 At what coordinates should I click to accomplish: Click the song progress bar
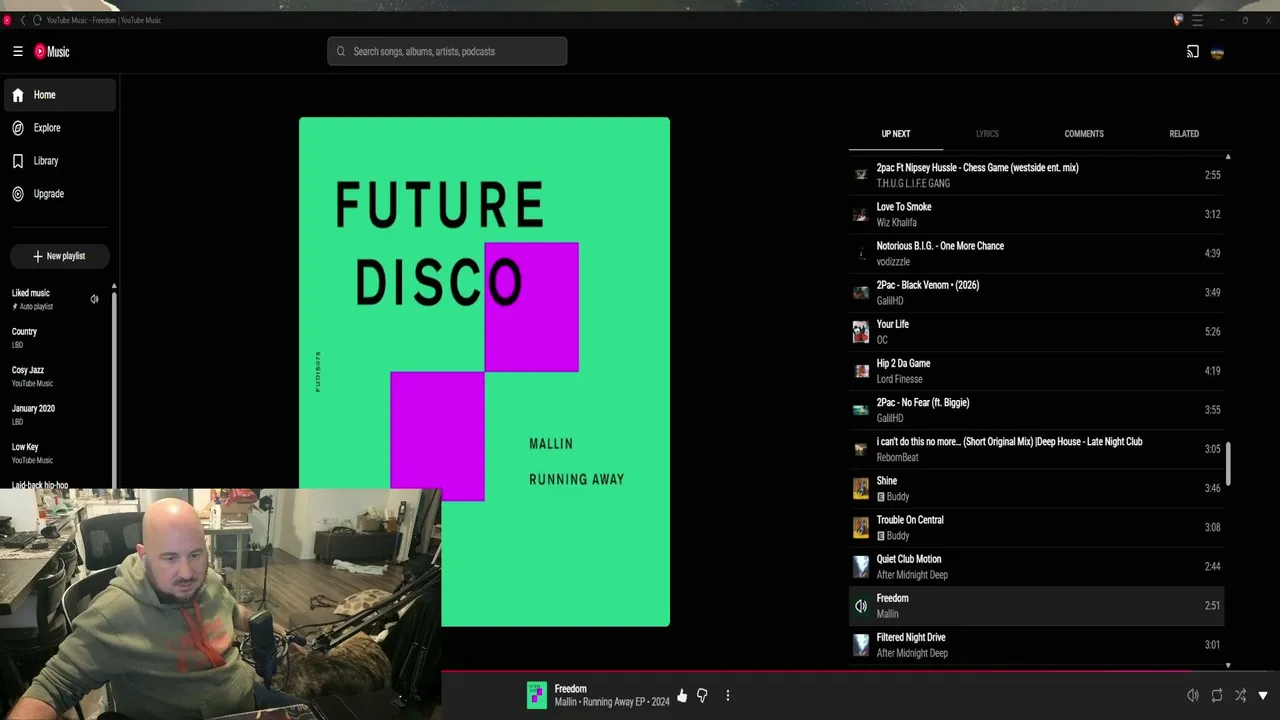[x=860, y=671]
